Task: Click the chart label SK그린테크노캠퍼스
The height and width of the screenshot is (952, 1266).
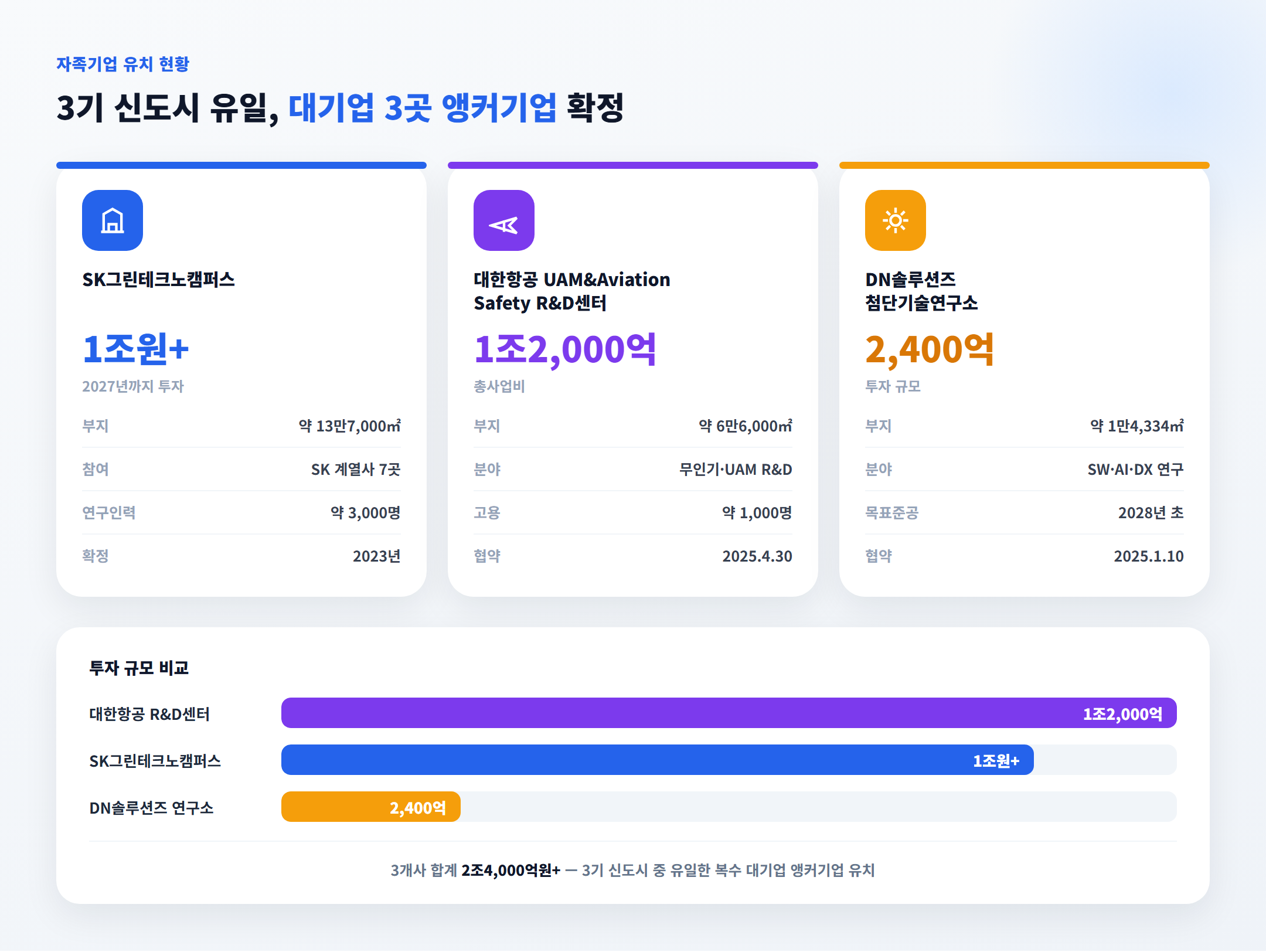Action: tap(155, 761)
